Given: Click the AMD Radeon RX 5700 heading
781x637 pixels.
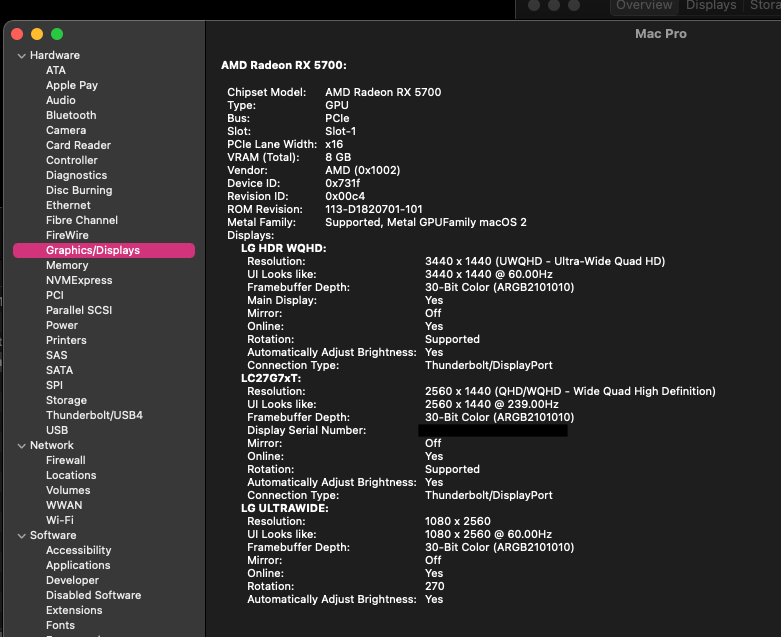Looking at the screenshot, I should coord(284,65).
